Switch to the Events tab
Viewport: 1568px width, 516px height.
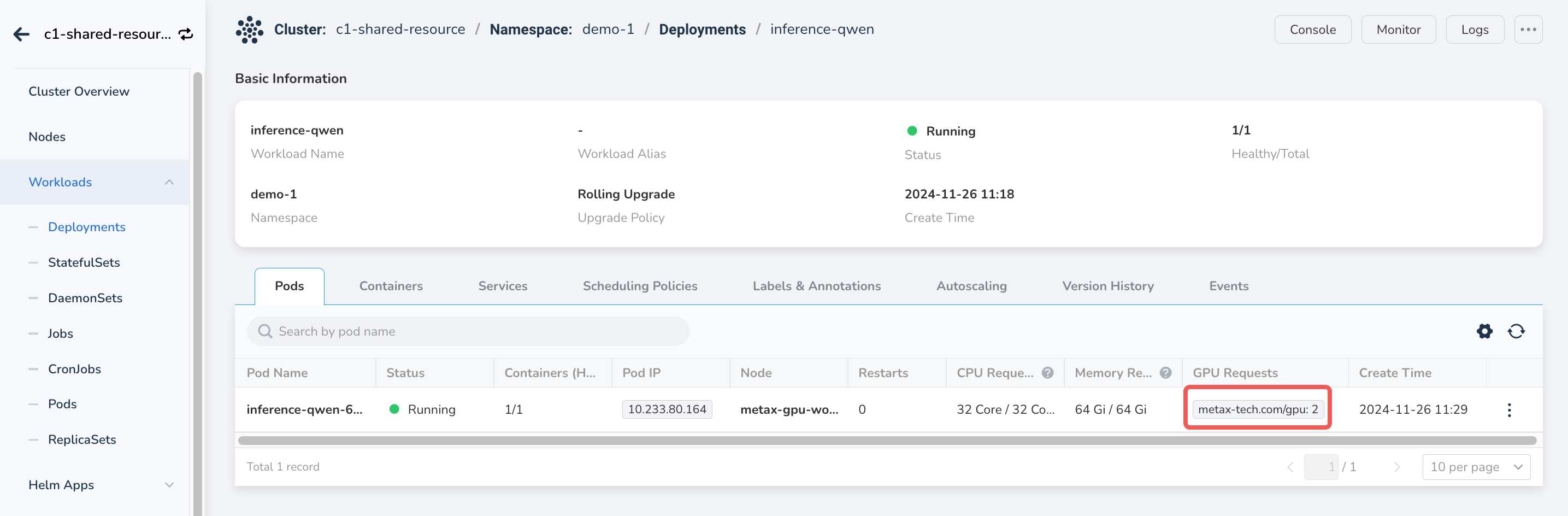click(x=1228, y=286)
